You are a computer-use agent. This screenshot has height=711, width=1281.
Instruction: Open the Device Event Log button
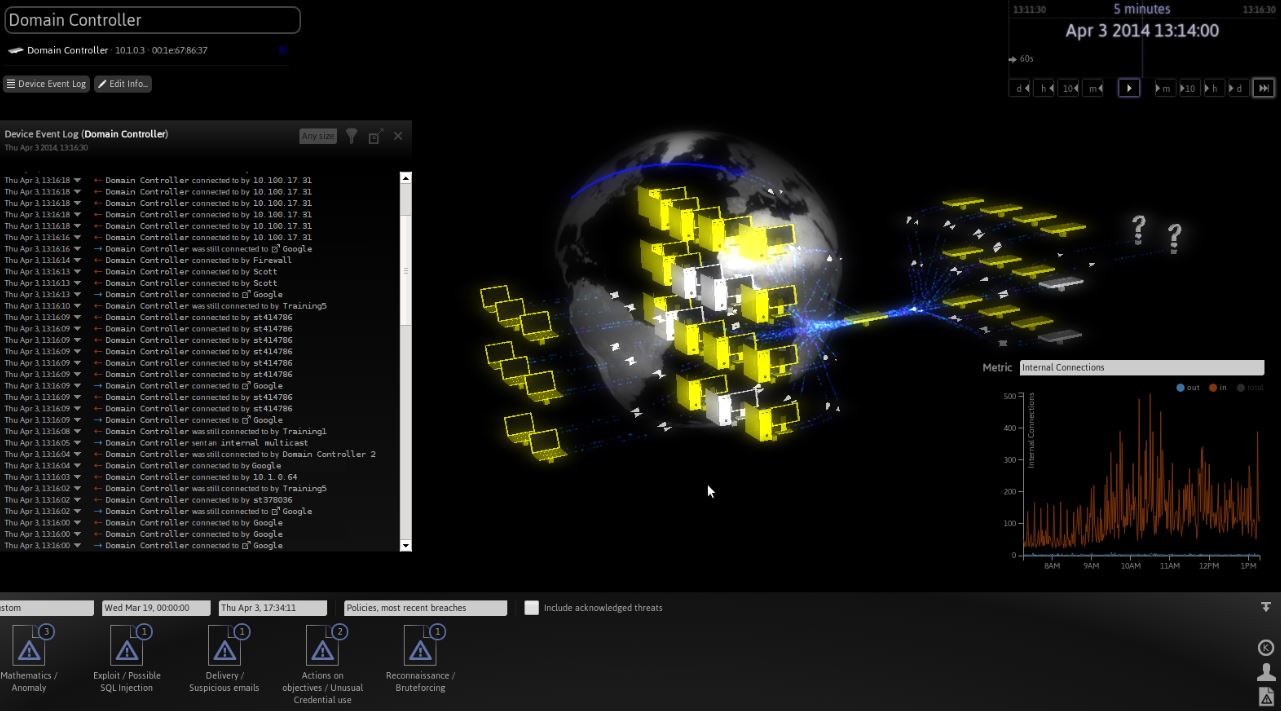click(x=46, y=84)
